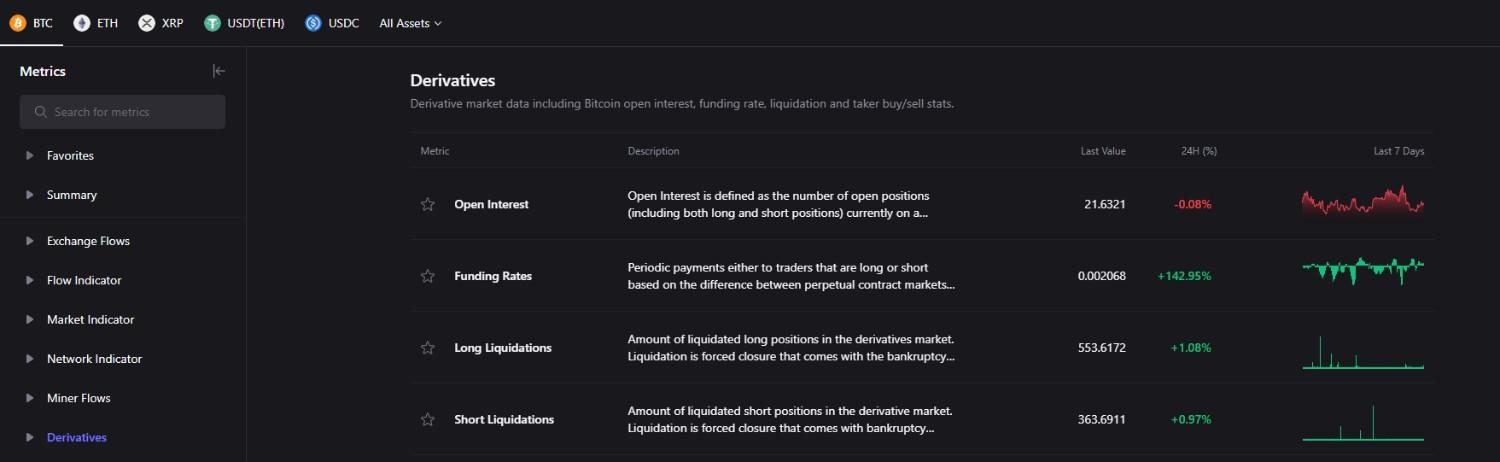Toggle favorite star for Long Liquidations
The height and width of the screenshot is (462, 1500).
tap(428, 348)
